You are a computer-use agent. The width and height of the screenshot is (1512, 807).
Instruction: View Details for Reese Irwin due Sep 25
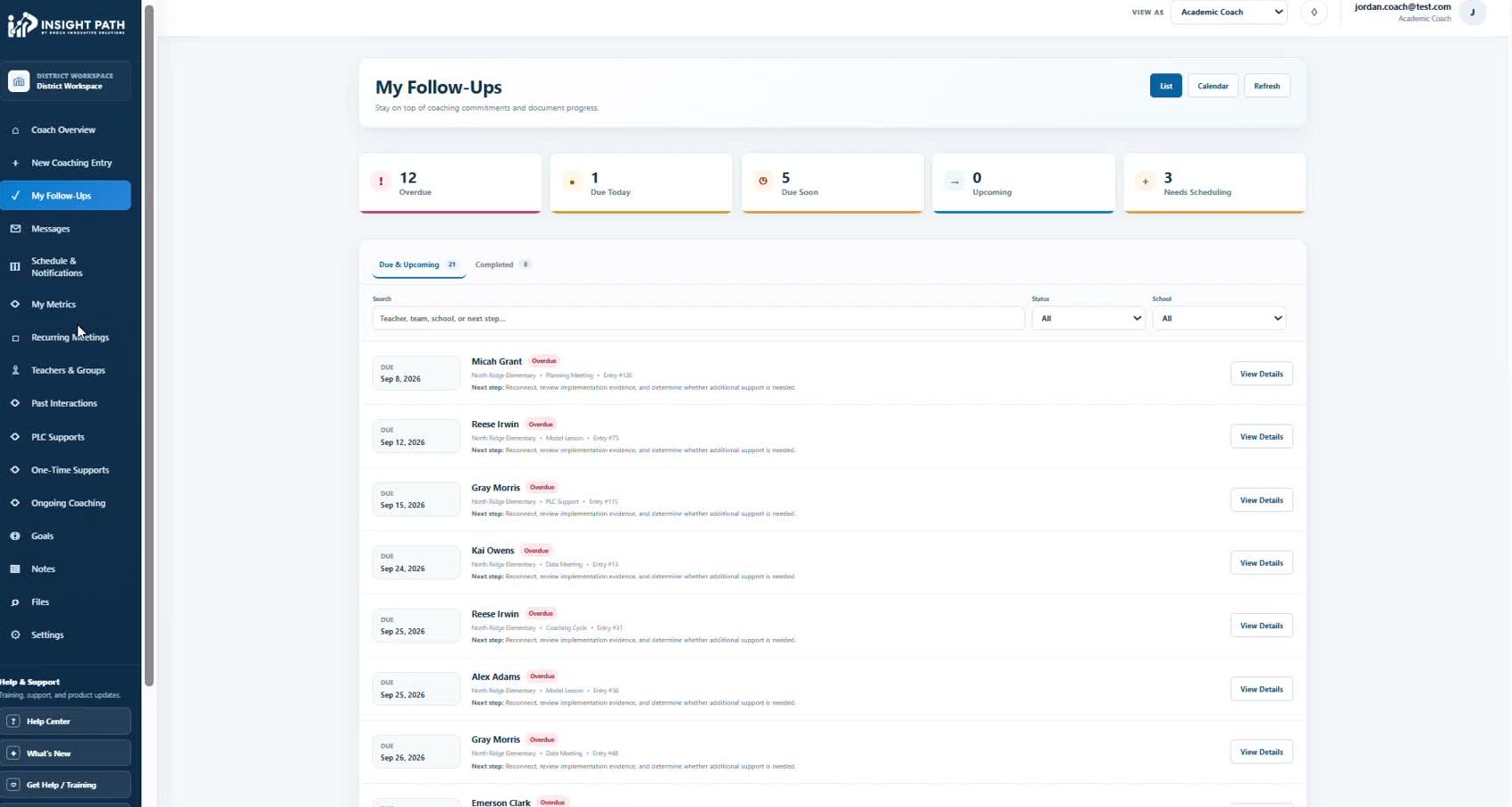[x=1261, y=626]
